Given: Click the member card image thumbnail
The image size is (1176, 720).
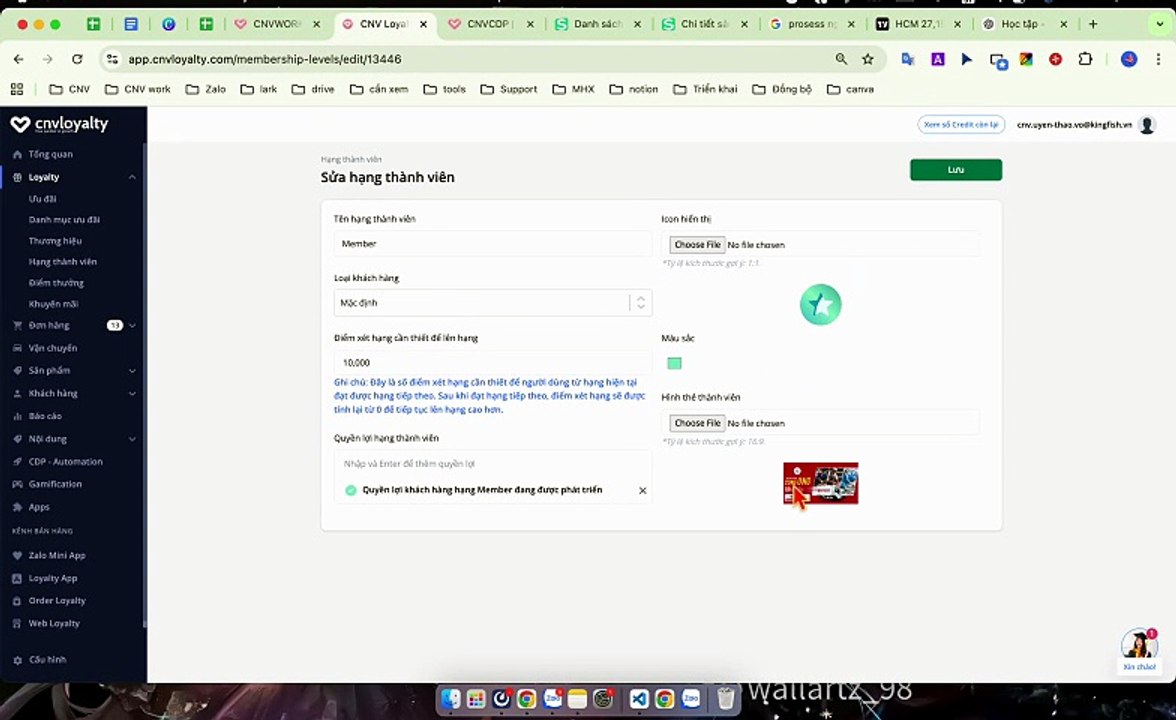Looking at the screenshot, I should click(x=820, y=483).
